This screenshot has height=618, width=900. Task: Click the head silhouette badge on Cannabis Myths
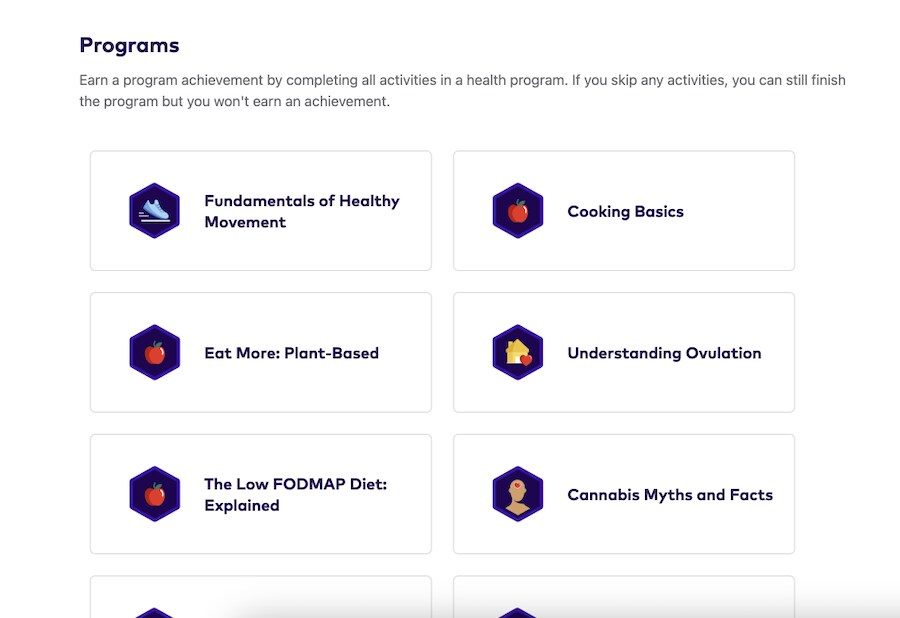point(517,493)
